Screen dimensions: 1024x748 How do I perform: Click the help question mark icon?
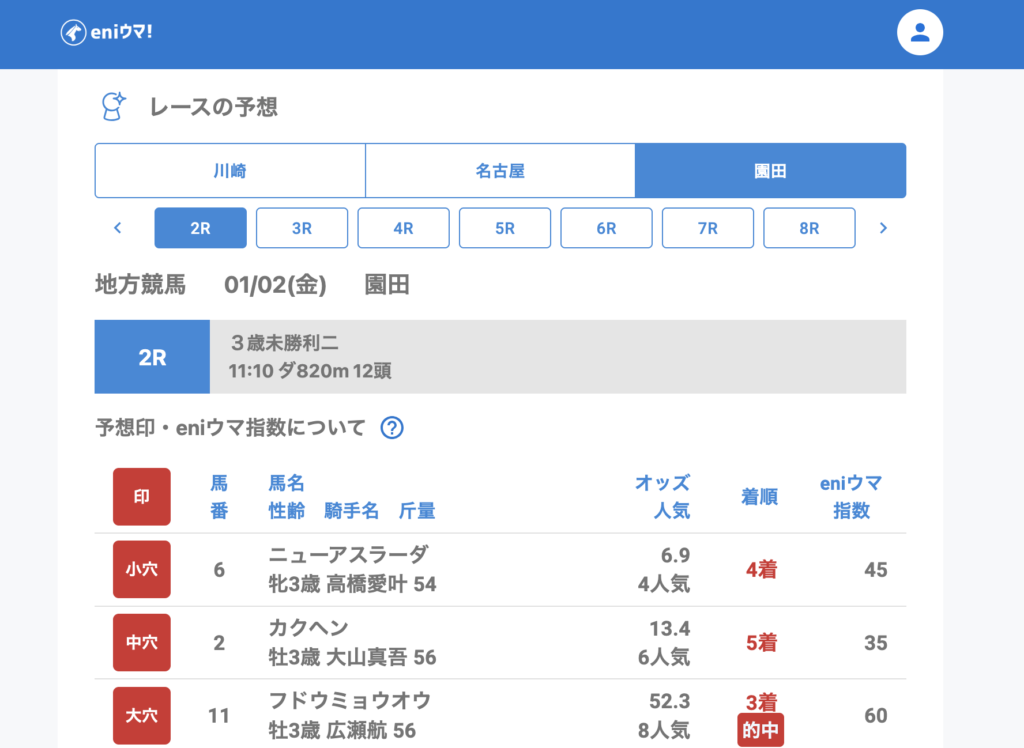click(x=392, y=428)
